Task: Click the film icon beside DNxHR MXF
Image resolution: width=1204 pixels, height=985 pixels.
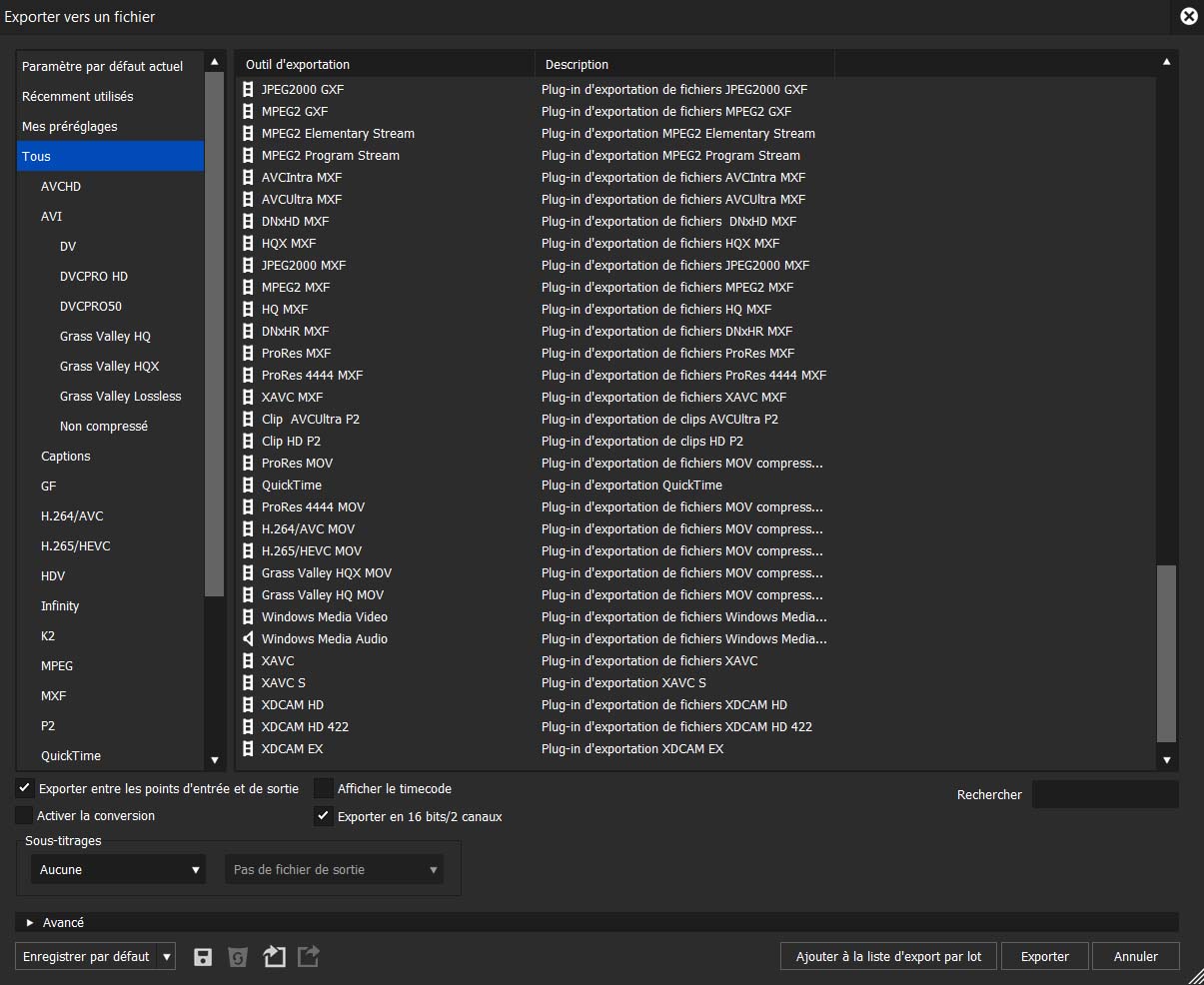Action: (248, 331)
